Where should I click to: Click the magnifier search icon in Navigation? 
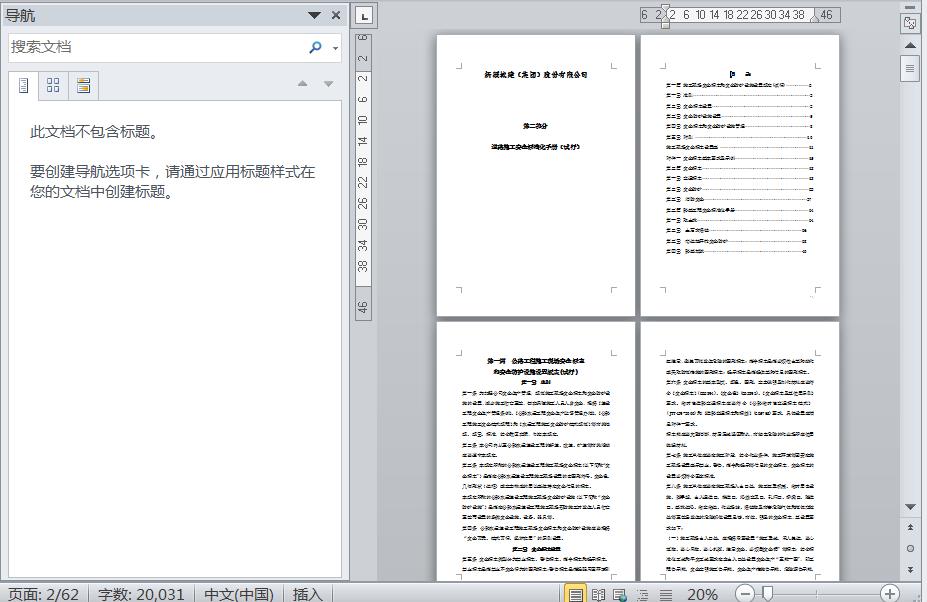[x=315, y=47]
